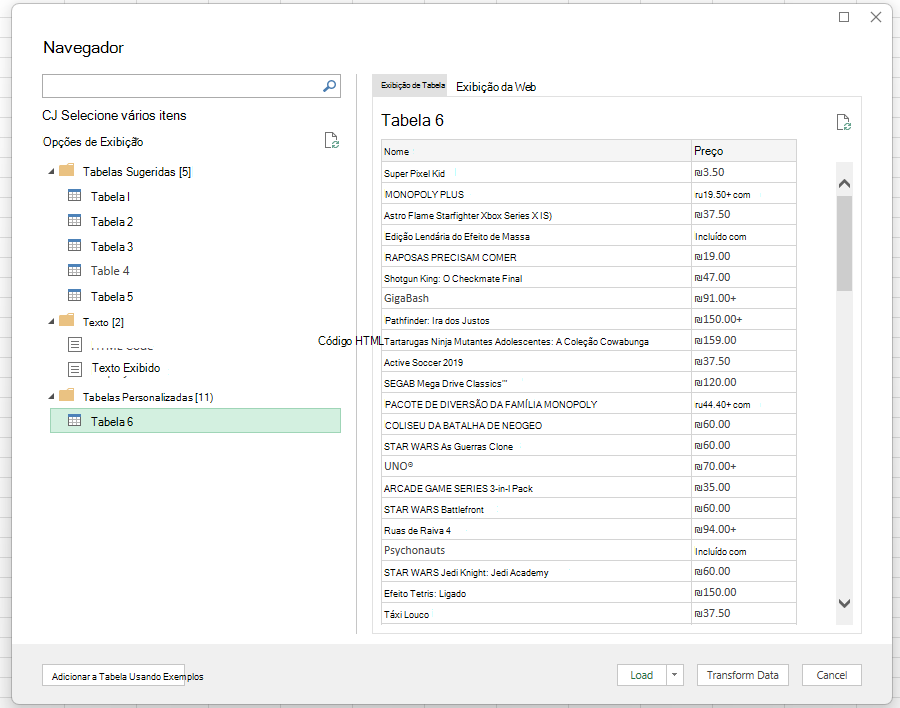Select Tabela 5 in the tree
Screen dimensions: 900x708
pyautogui.click(x=112, y=297)
